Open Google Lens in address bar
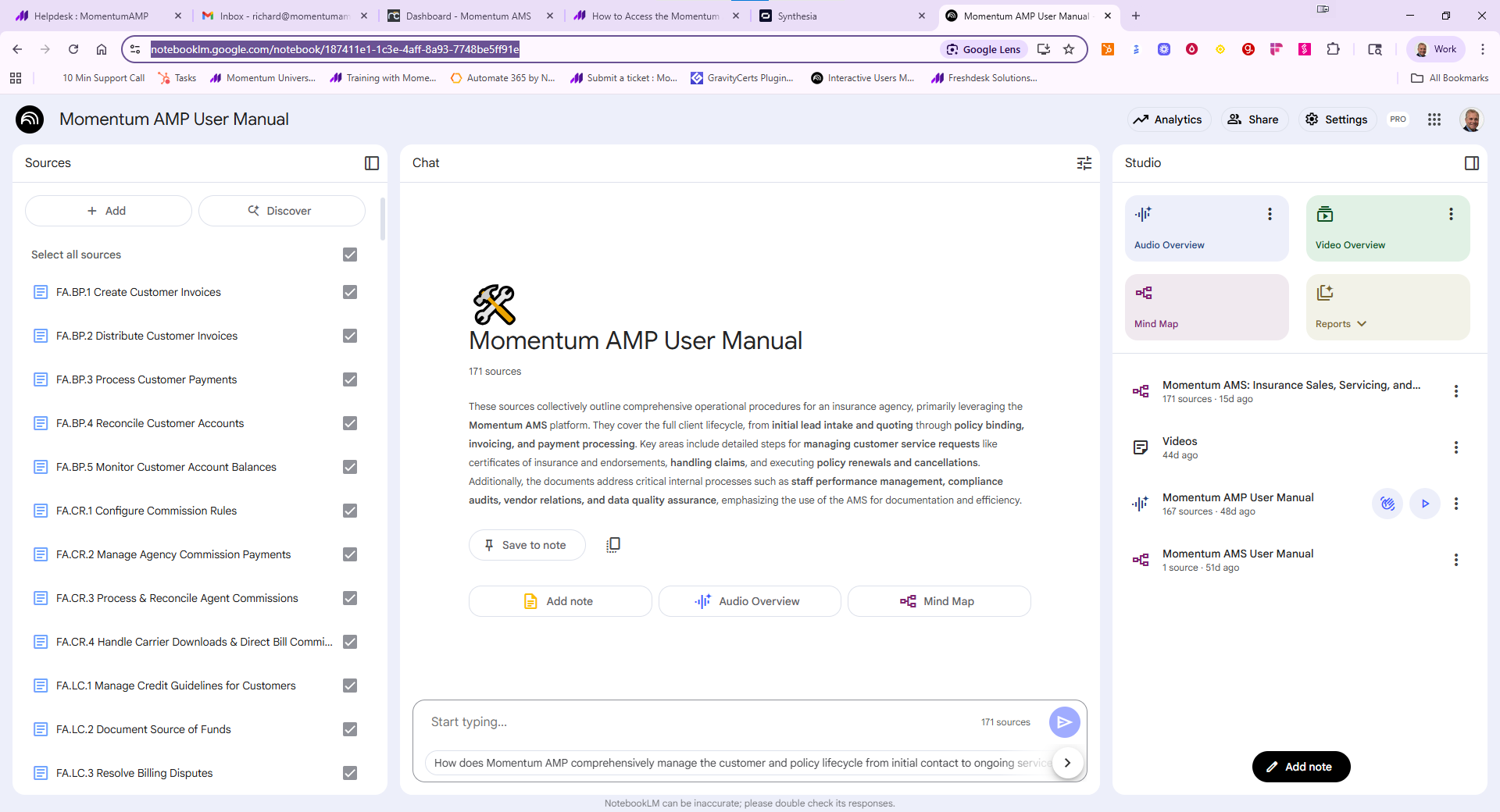 [x=984, y=49]
